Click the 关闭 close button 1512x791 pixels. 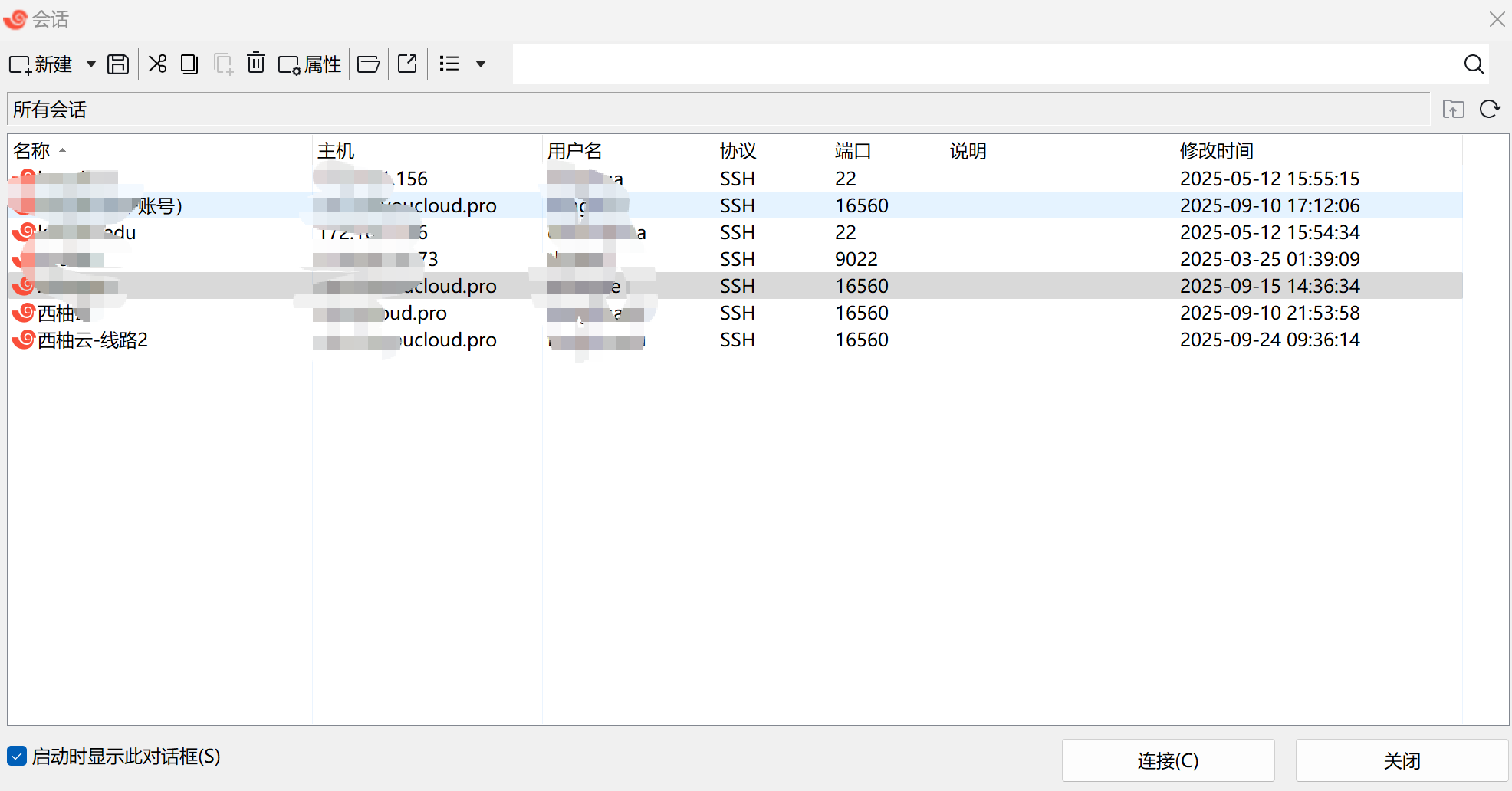[1402, 760]
